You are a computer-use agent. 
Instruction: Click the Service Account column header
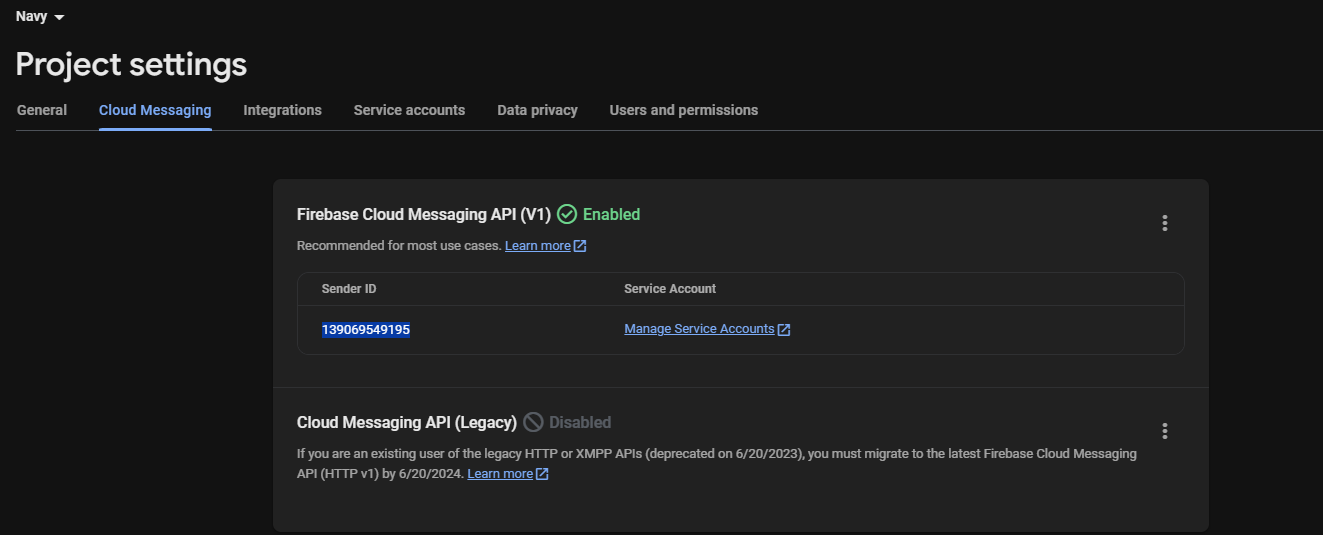pyautogui.click(x=670, y=289)
